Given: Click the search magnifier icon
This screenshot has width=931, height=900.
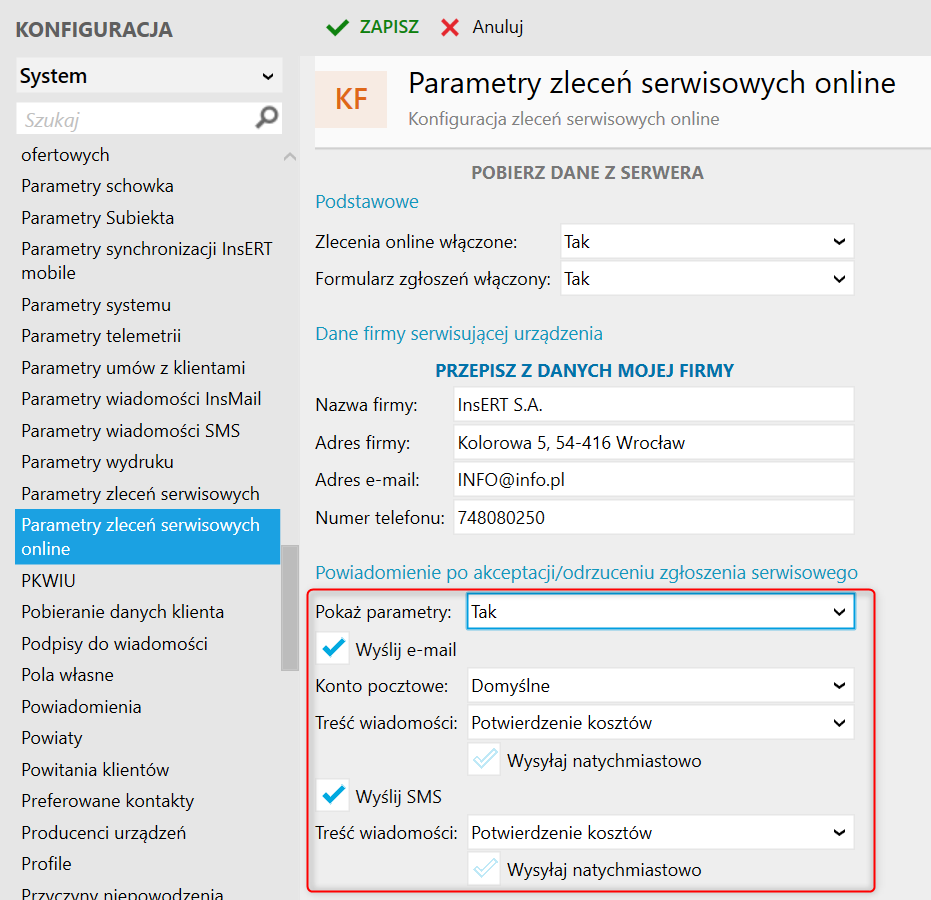Looking at the screenshot, I should [x=267, y=118].
